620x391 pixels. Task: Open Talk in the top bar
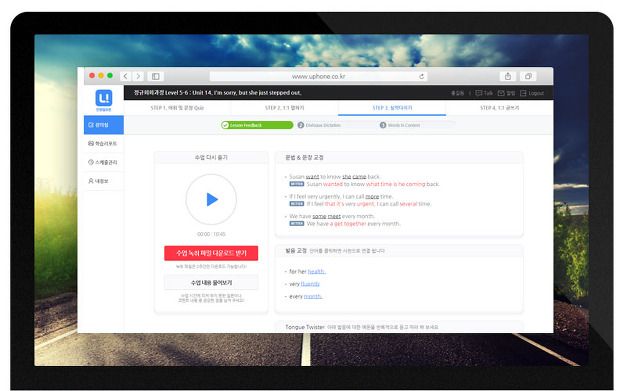point(484,93)
